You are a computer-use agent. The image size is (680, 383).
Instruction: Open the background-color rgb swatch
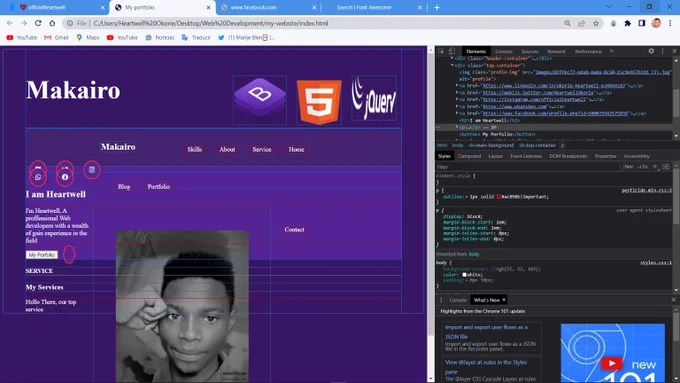493,269
